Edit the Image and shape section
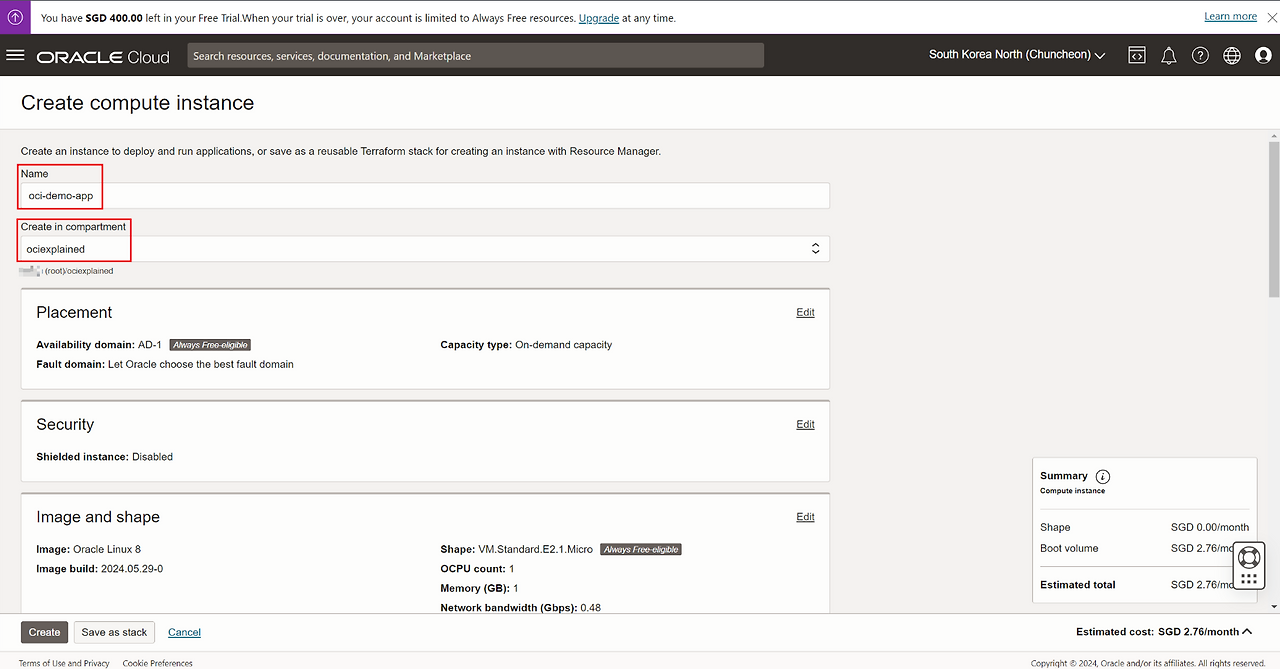 point(805,517)
